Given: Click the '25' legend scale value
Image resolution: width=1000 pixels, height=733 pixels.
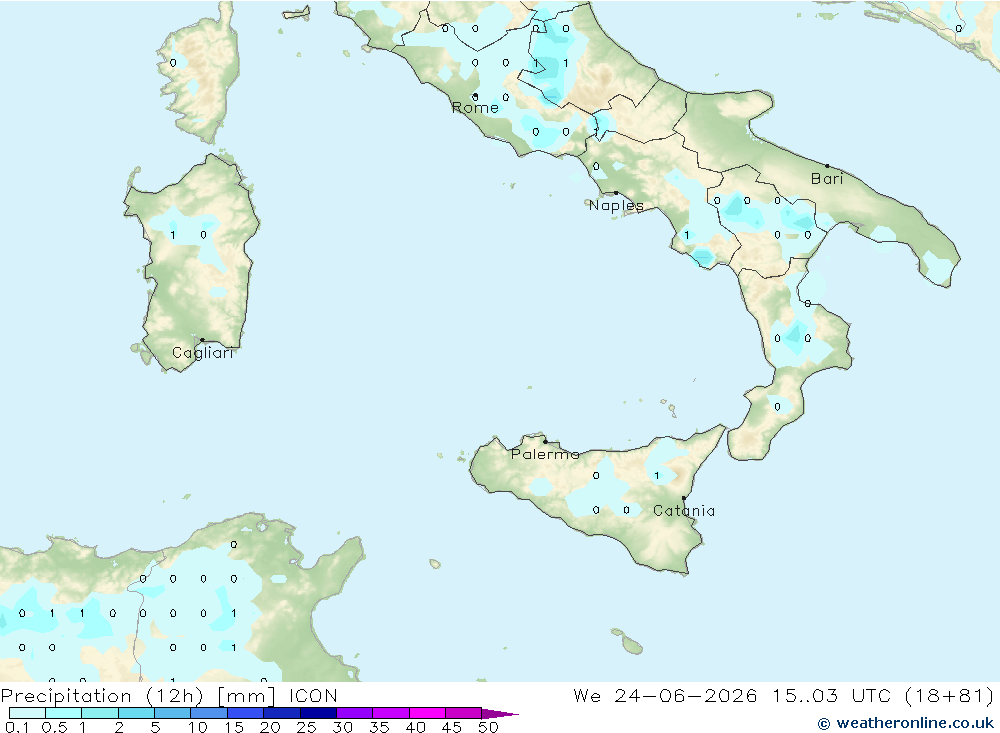Looking at the screenshot, I should (307, 727).
